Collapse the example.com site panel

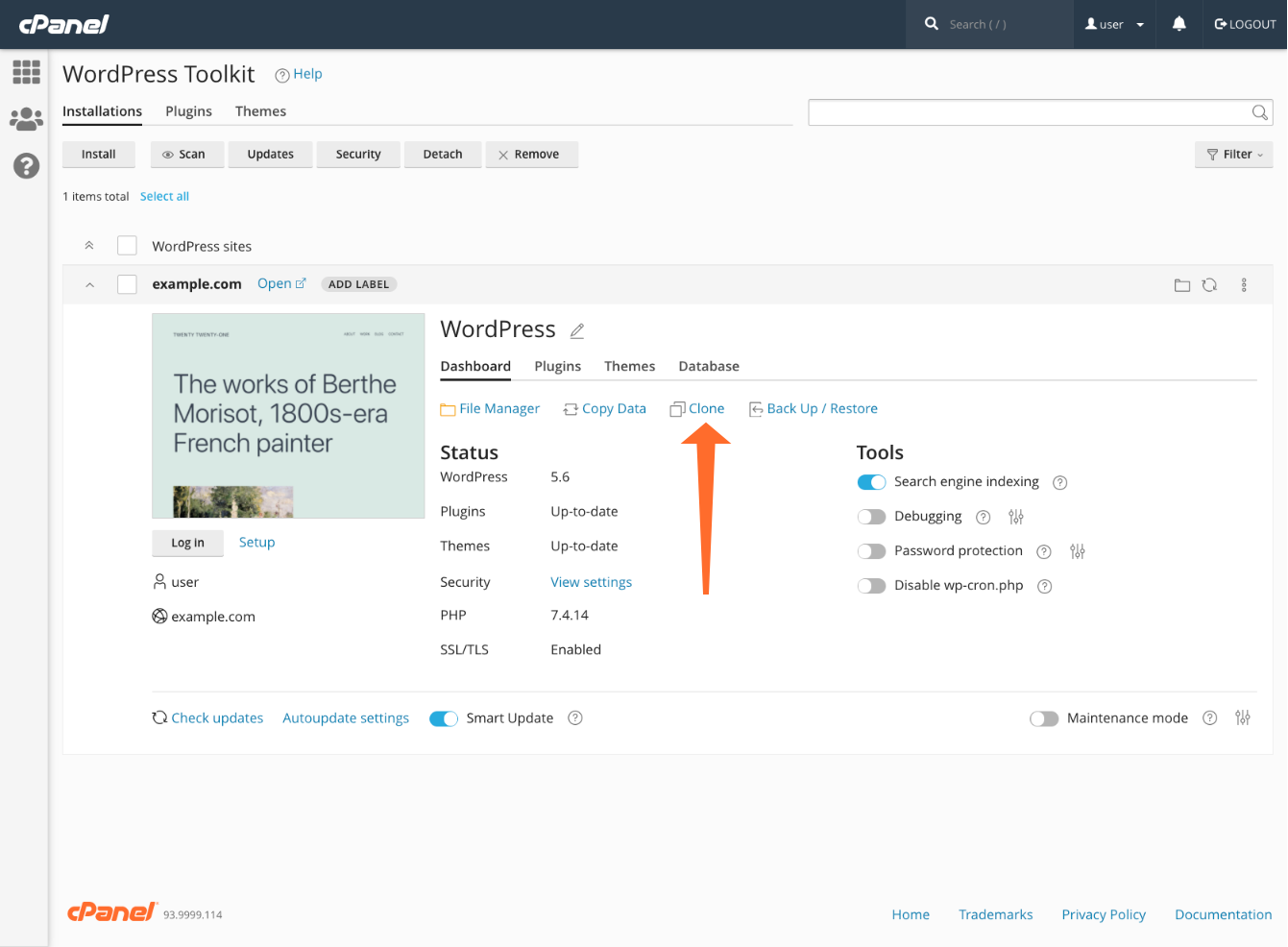[88, 284]
